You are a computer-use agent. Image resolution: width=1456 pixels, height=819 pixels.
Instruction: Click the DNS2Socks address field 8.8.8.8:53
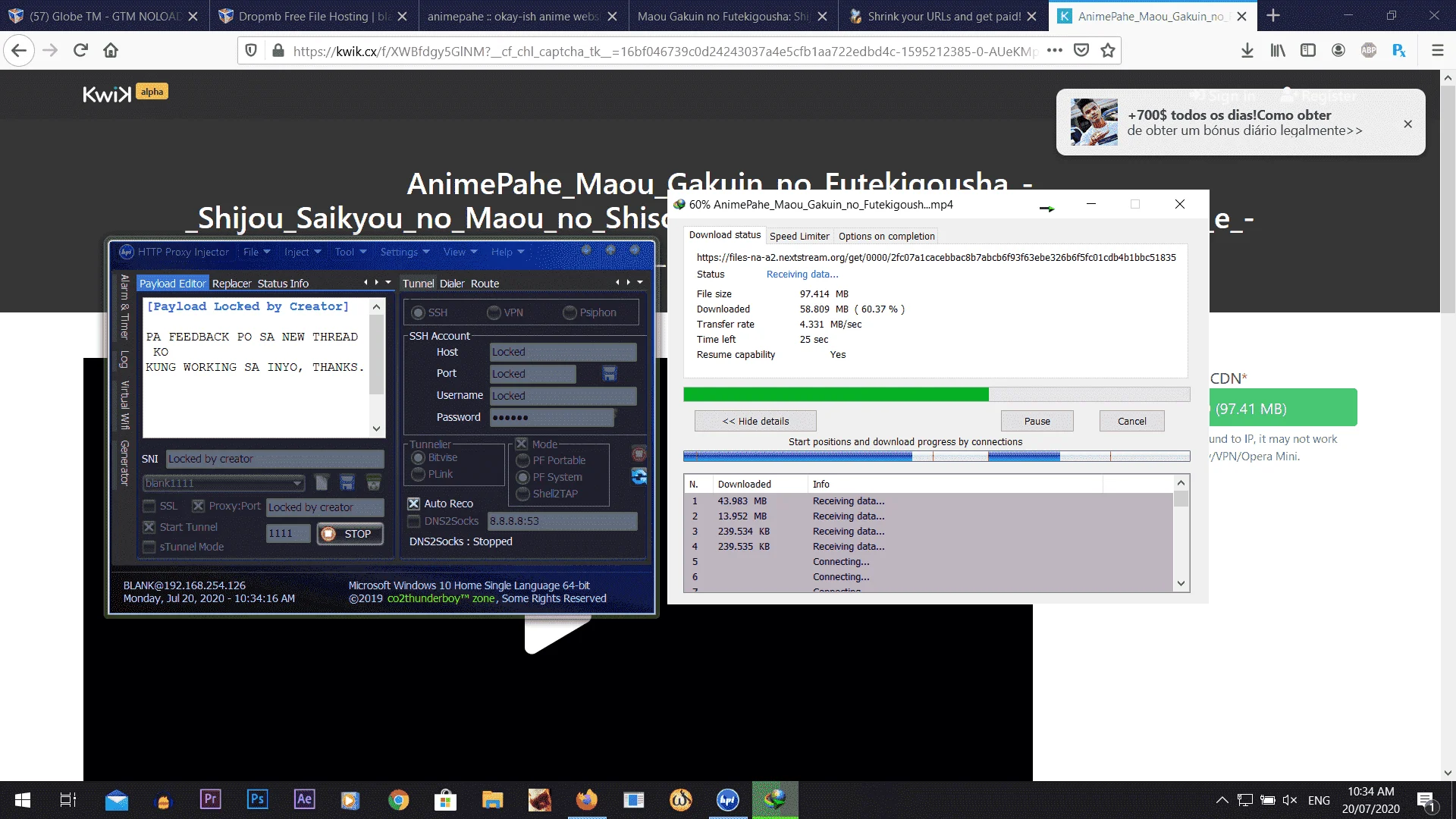click(x=562, y=521)
